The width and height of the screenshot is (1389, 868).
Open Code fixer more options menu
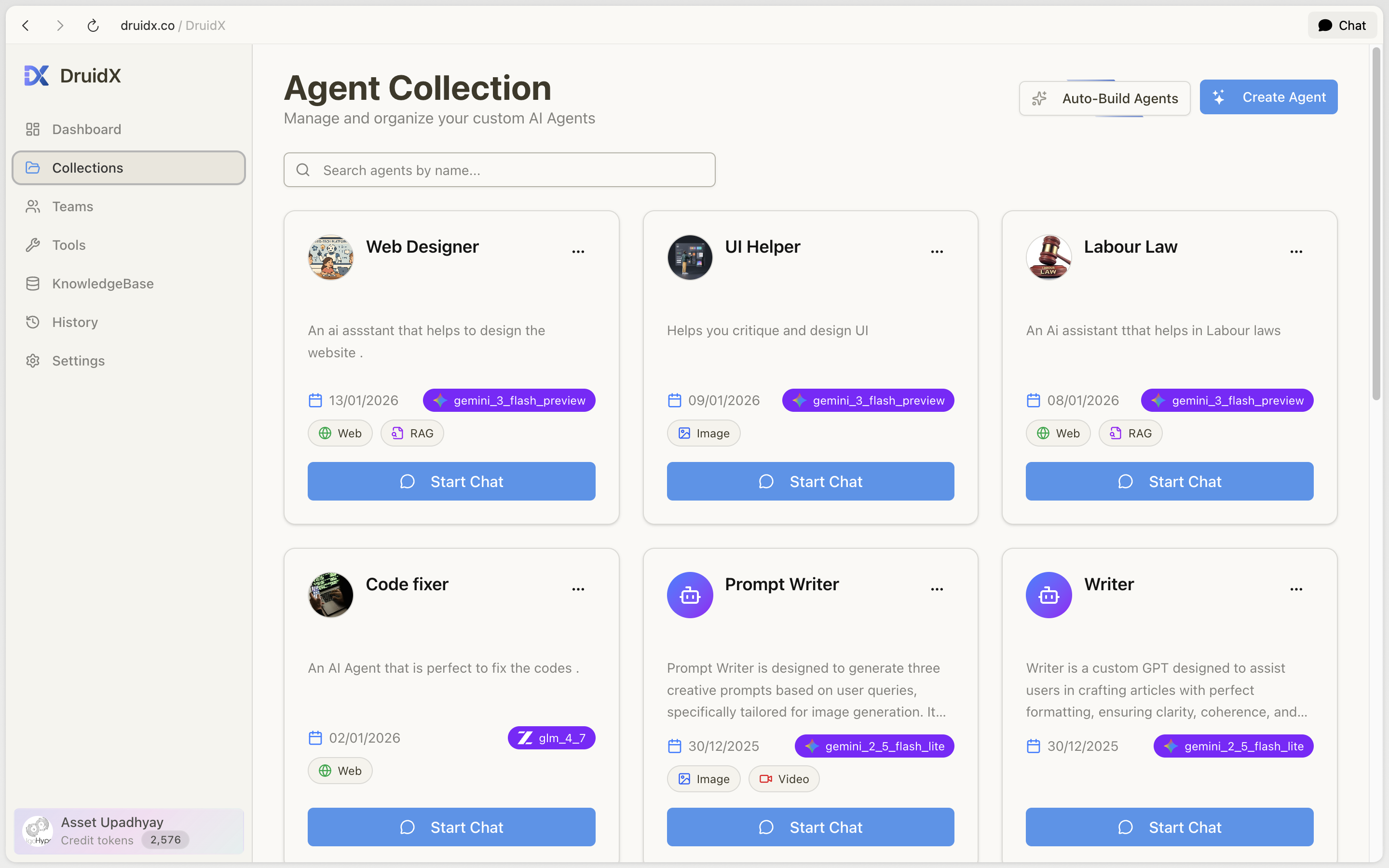578,589
